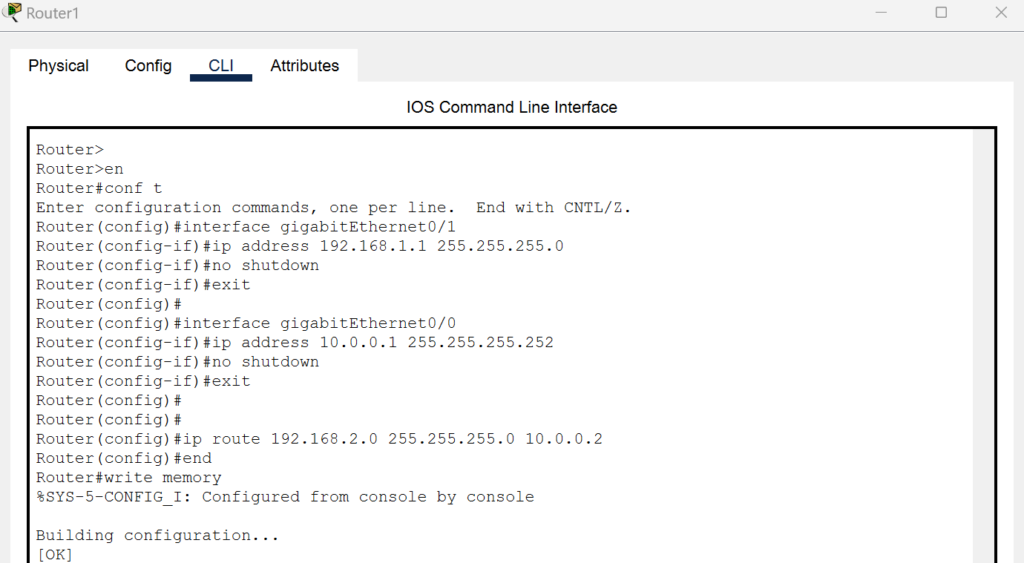1024x563 pixels.
Task: Click the CLI vertical scrollbar track
Action: click(982, 346)
